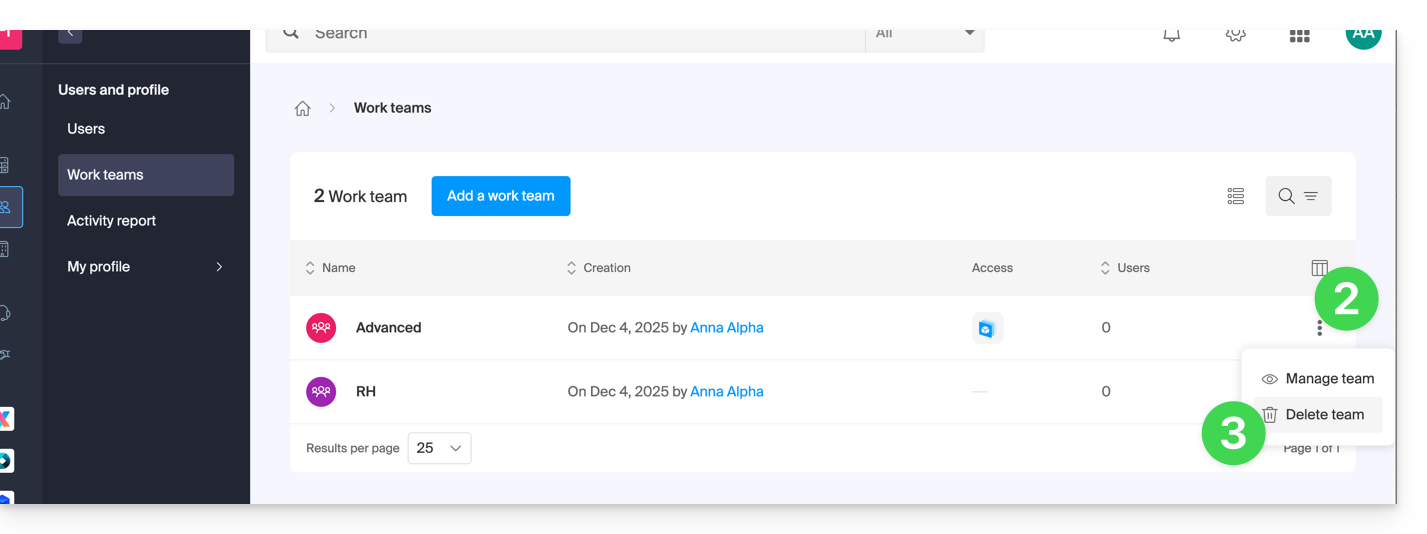Click the home breadcrumb icon

click(x=302, y=108)
